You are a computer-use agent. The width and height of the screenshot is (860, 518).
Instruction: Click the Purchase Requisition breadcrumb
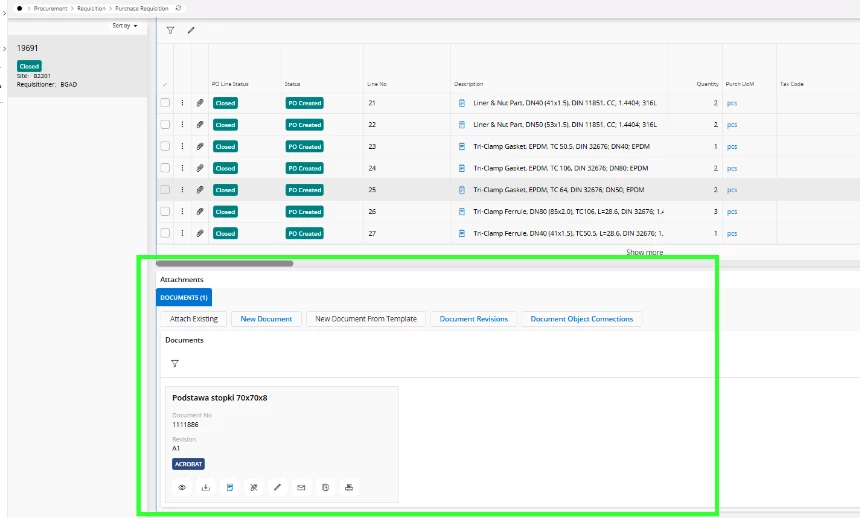(142, 8)
